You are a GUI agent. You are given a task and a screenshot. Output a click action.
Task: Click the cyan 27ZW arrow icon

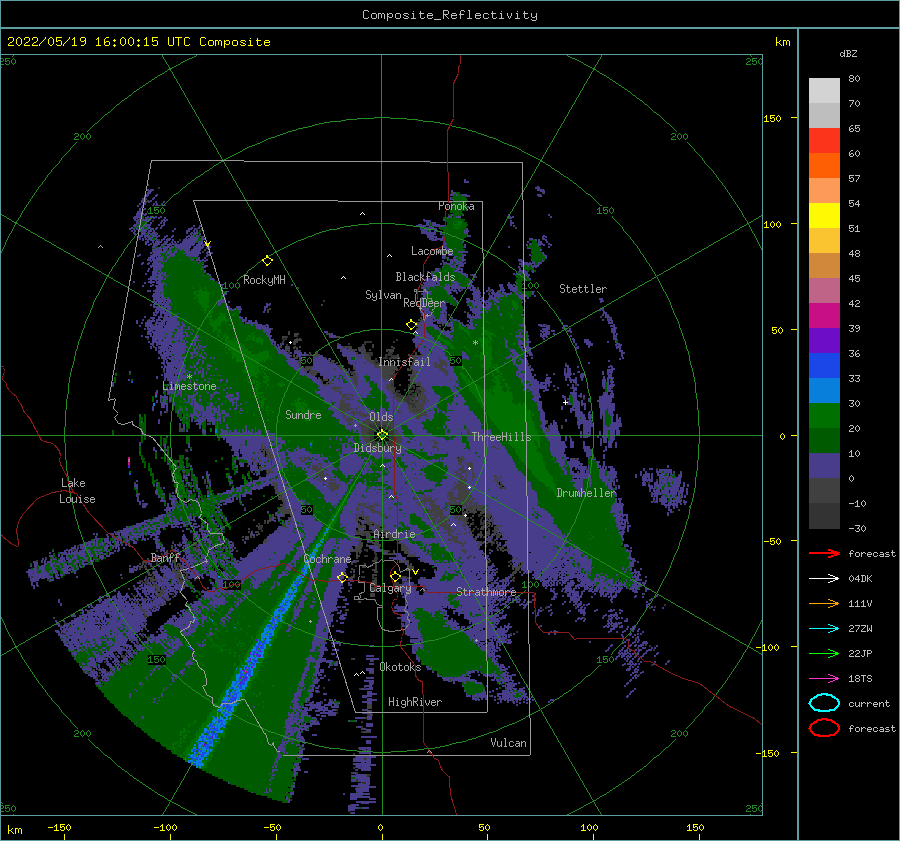[824, 629]
